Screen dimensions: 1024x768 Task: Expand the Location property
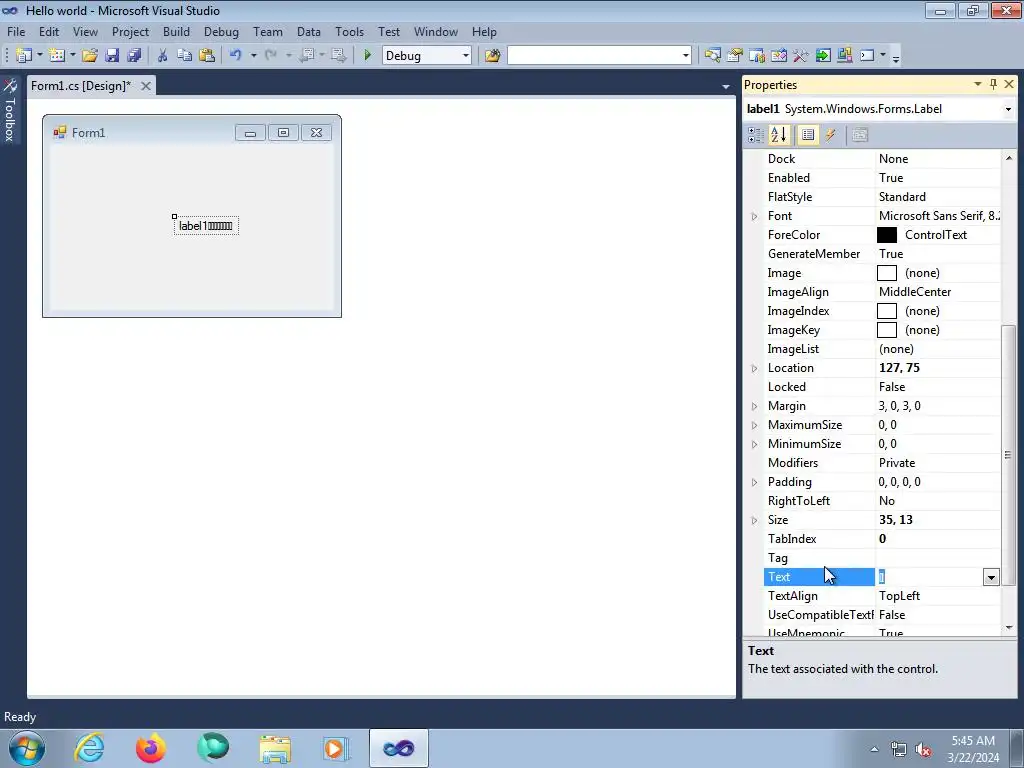point(754,368)
